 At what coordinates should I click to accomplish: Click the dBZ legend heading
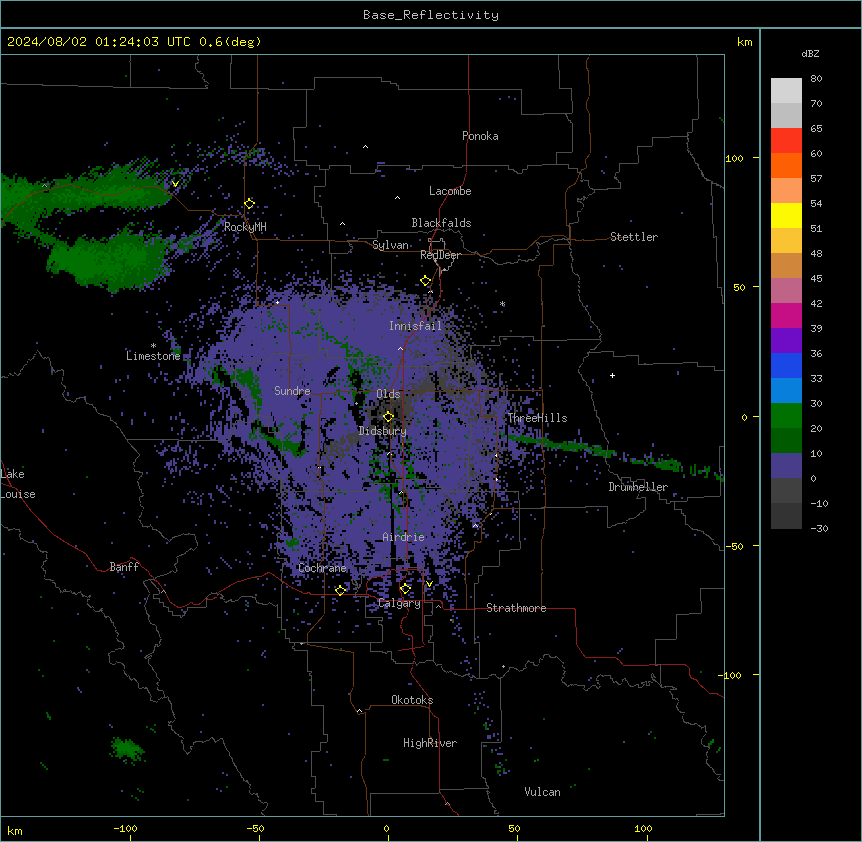click(x=810, y=53)
